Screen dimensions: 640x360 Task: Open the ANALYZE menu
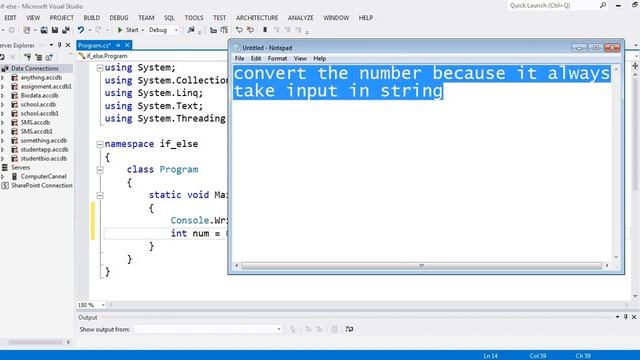[x=301, y=18]
